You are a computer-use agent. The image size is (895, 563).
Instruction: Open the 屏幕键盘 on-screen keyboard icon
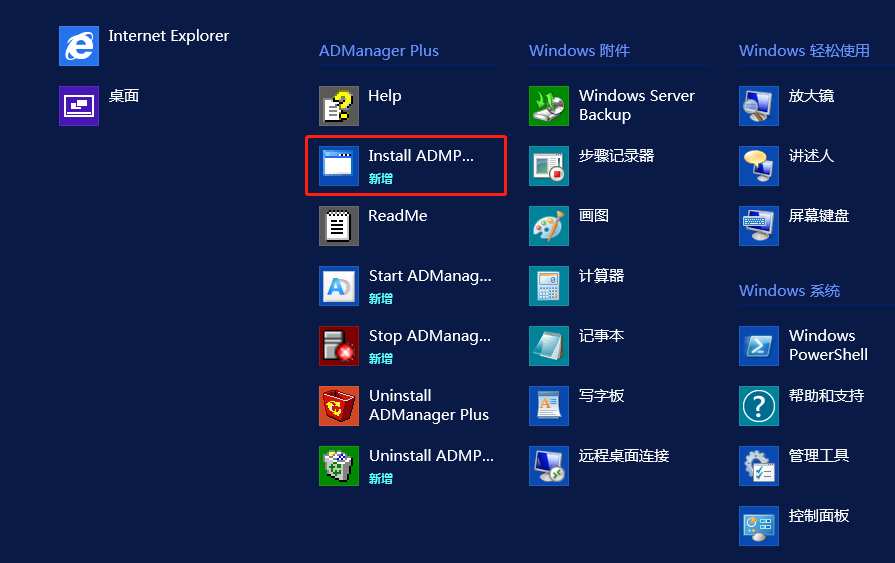(x=759, y=226)
